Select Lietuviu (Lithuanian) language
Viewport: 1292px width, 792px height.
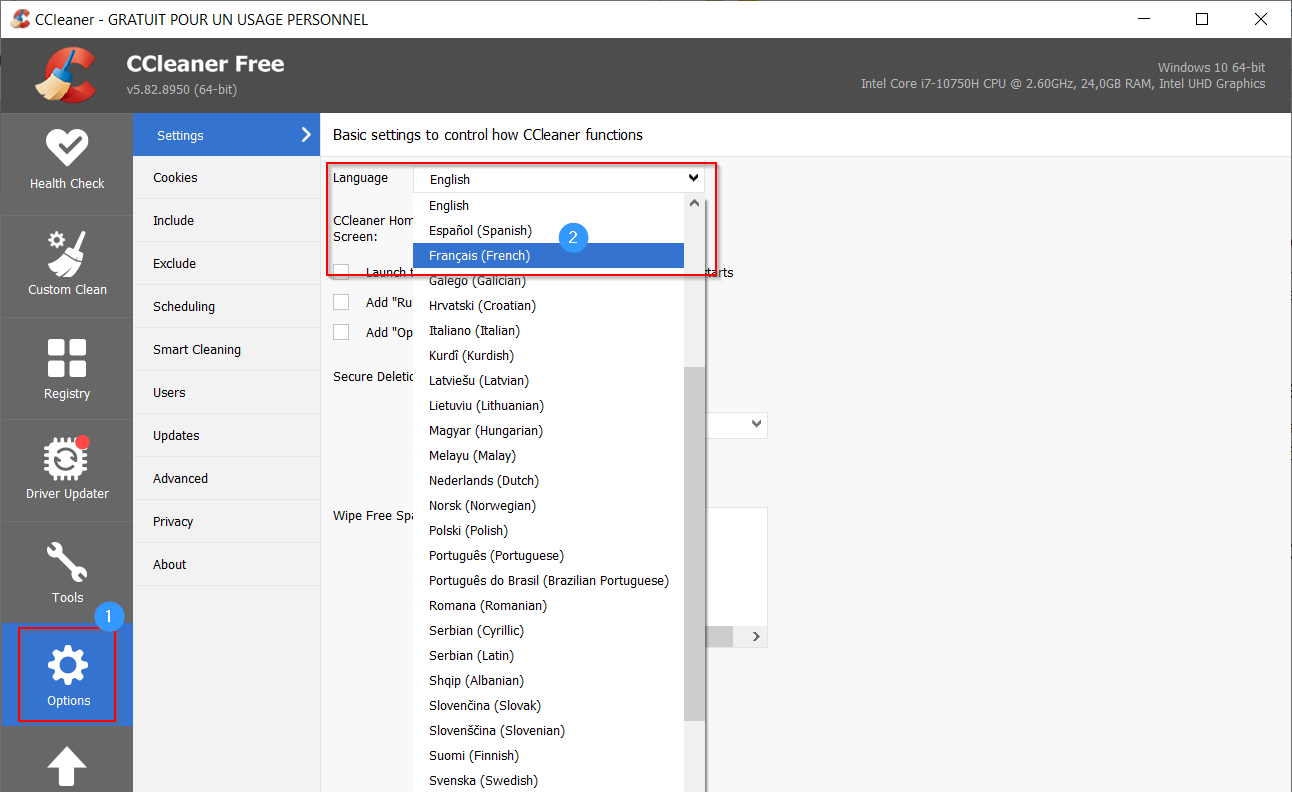tap(549, 406)
